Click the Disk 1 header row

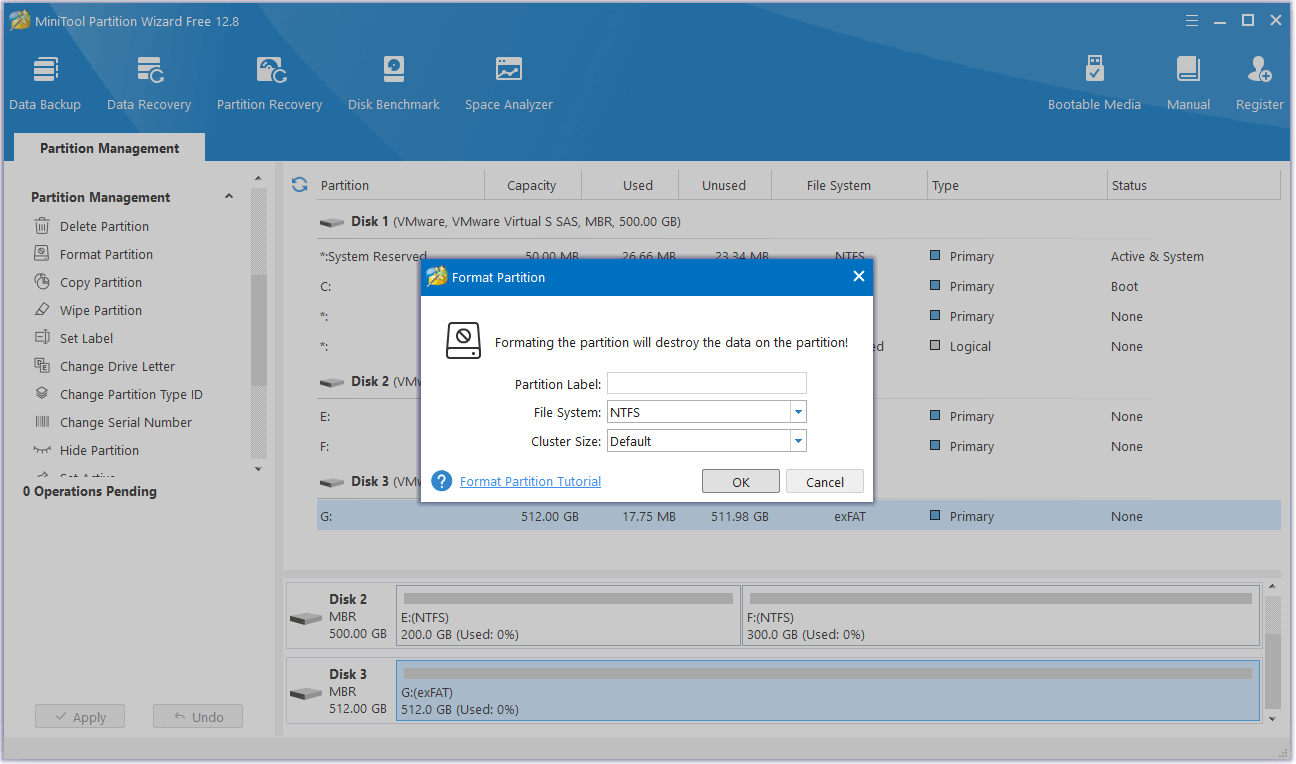click(798, 221)
